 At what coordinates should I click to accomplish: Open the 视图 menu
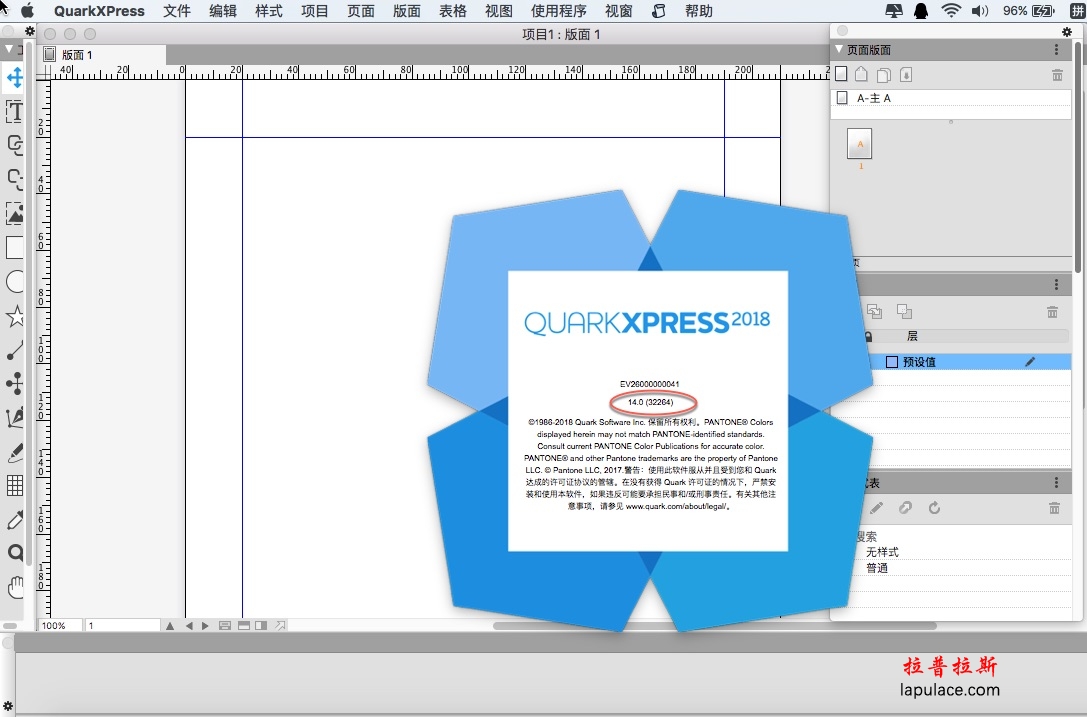click(x=498, y=11)
